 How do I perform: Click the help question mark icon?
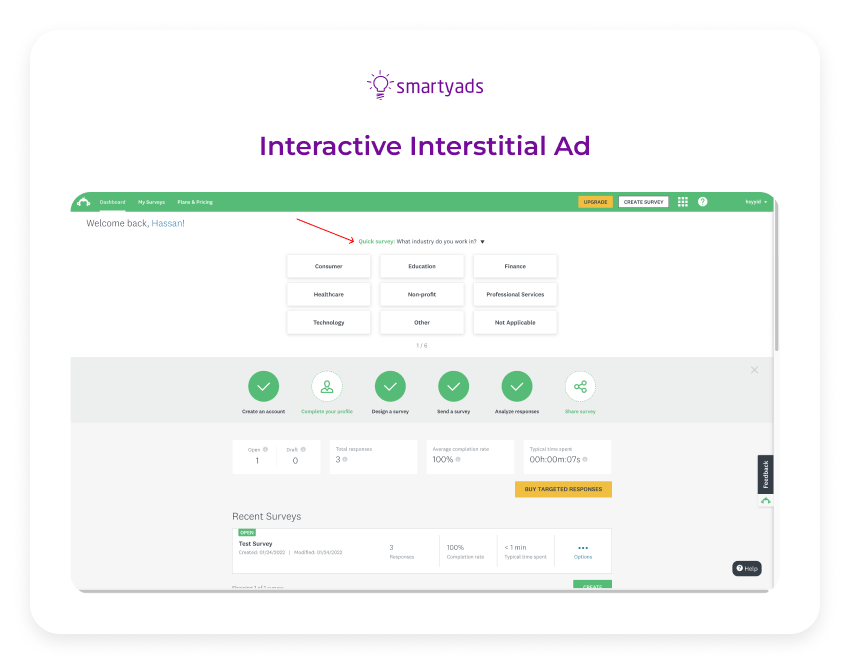702,201
